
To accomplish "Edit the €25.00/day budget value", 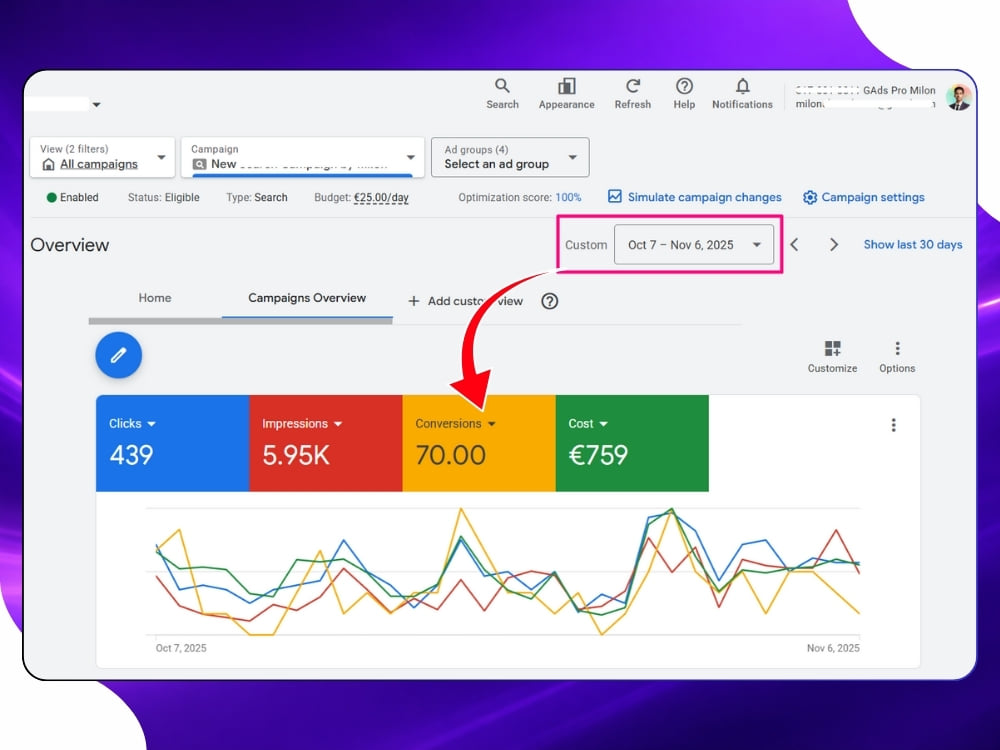I will tap(381, 198).
